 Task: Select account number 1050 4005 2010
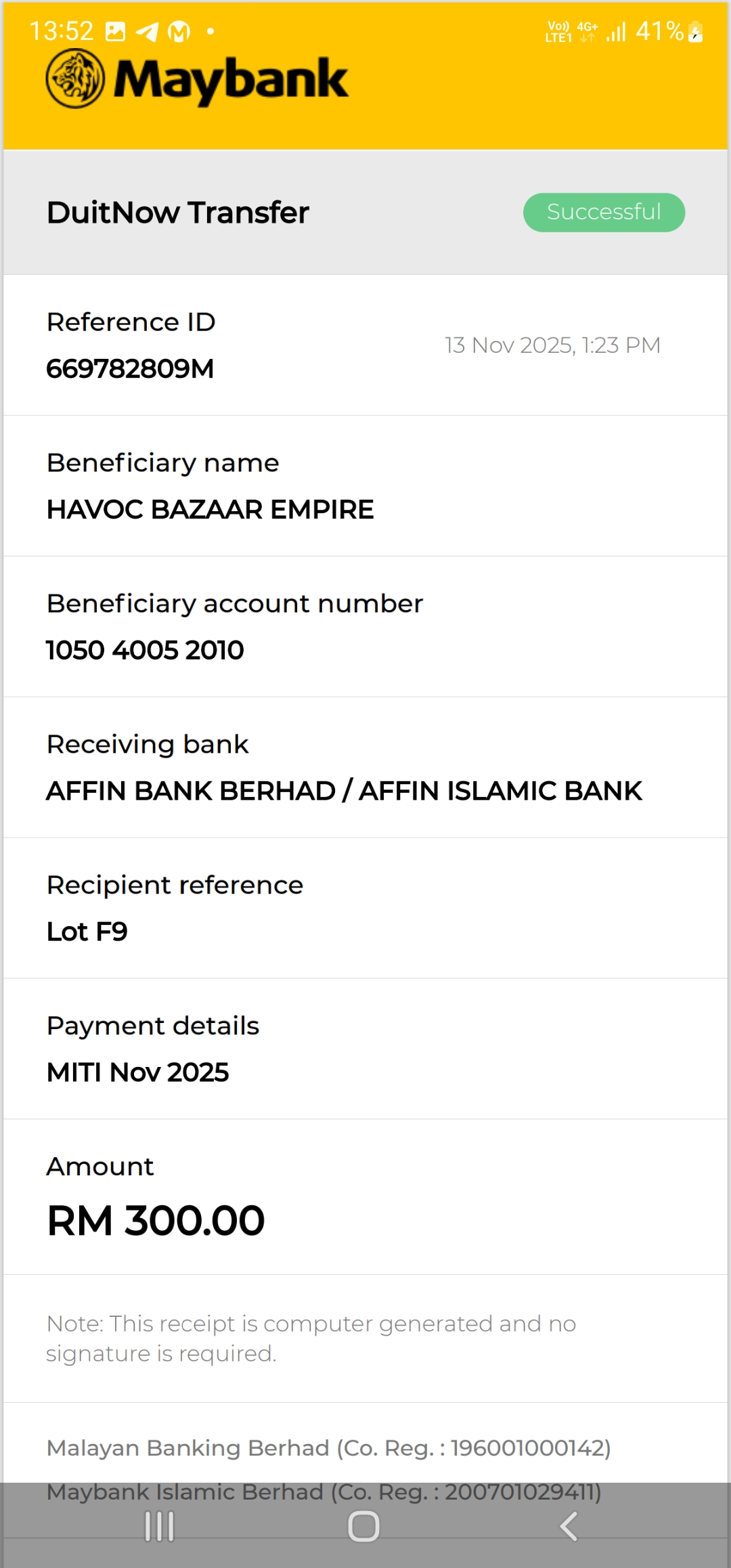(x=145, y=651)
